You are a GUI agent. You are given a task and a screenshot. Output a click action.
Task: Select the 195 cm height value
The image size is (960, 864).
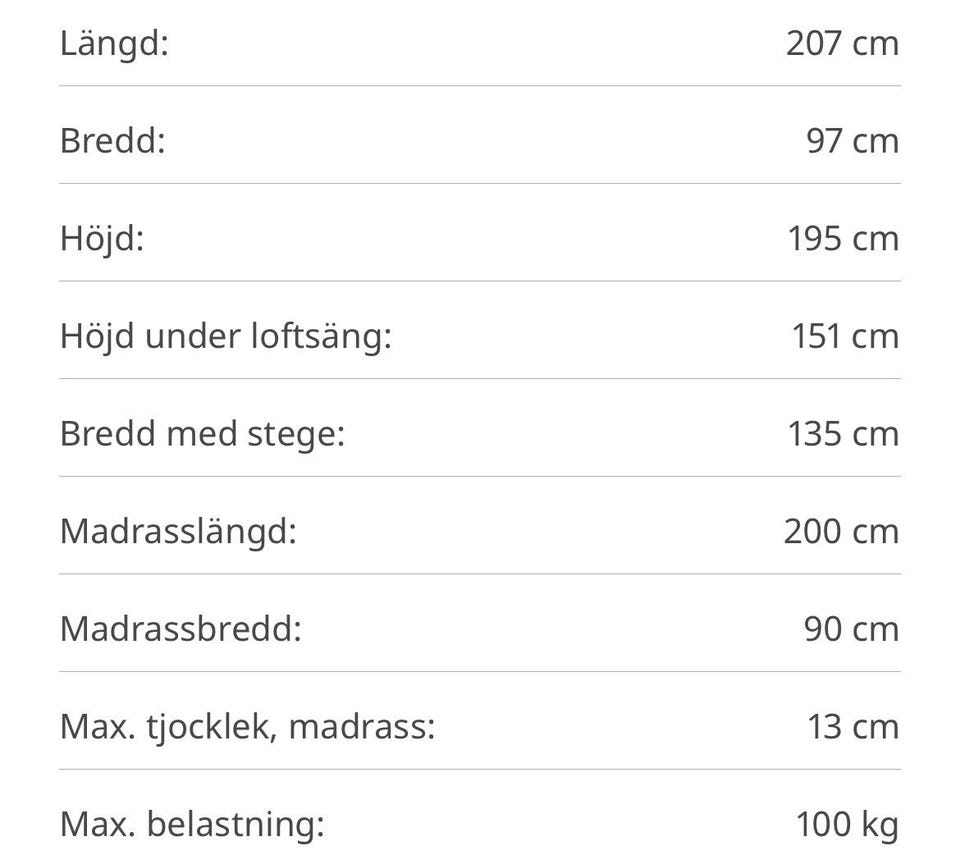pyautogui.click(x=843, y=239)
